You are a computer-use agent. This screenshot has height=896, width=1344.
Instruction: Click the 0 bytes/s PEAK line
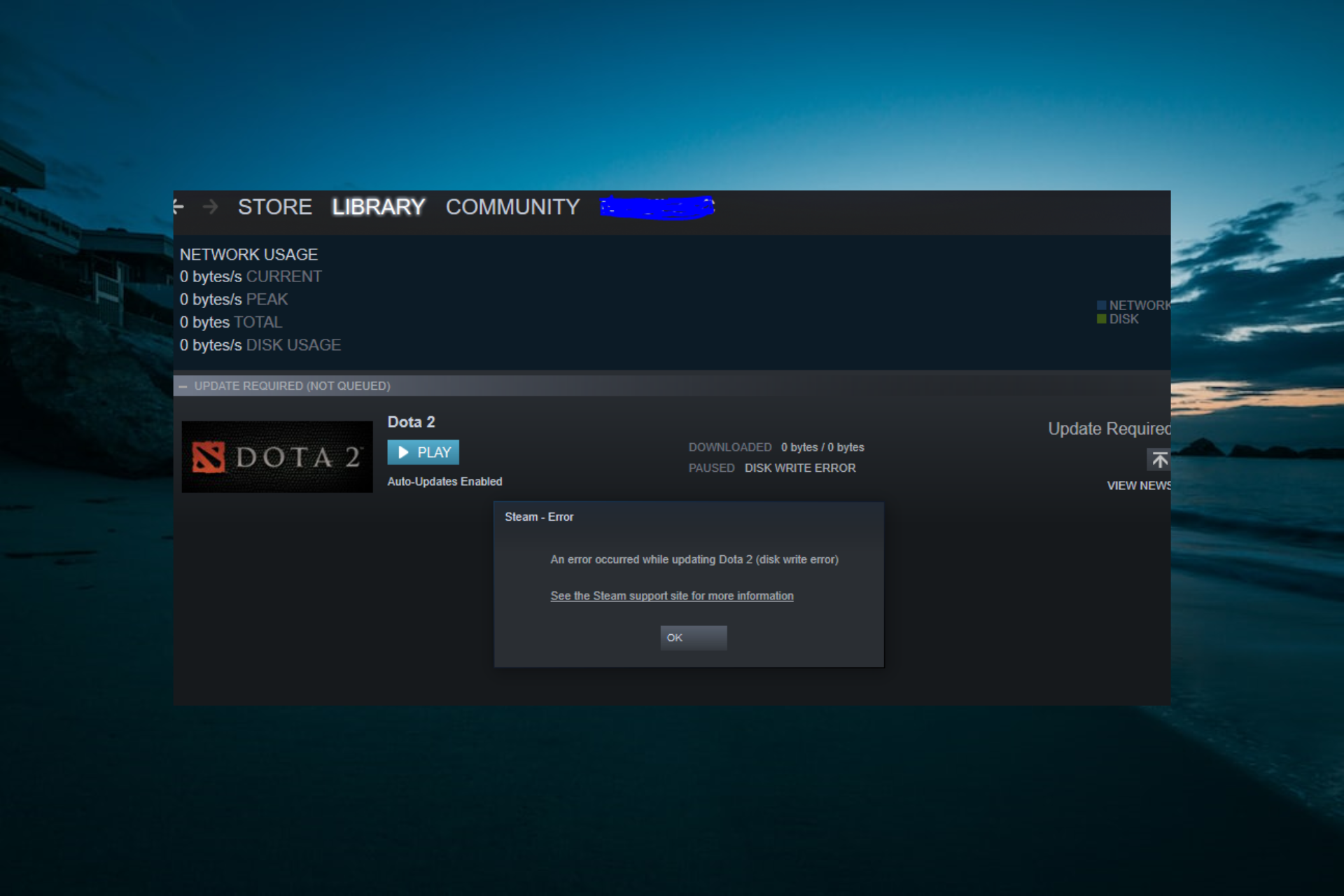(x=233, y=300)
